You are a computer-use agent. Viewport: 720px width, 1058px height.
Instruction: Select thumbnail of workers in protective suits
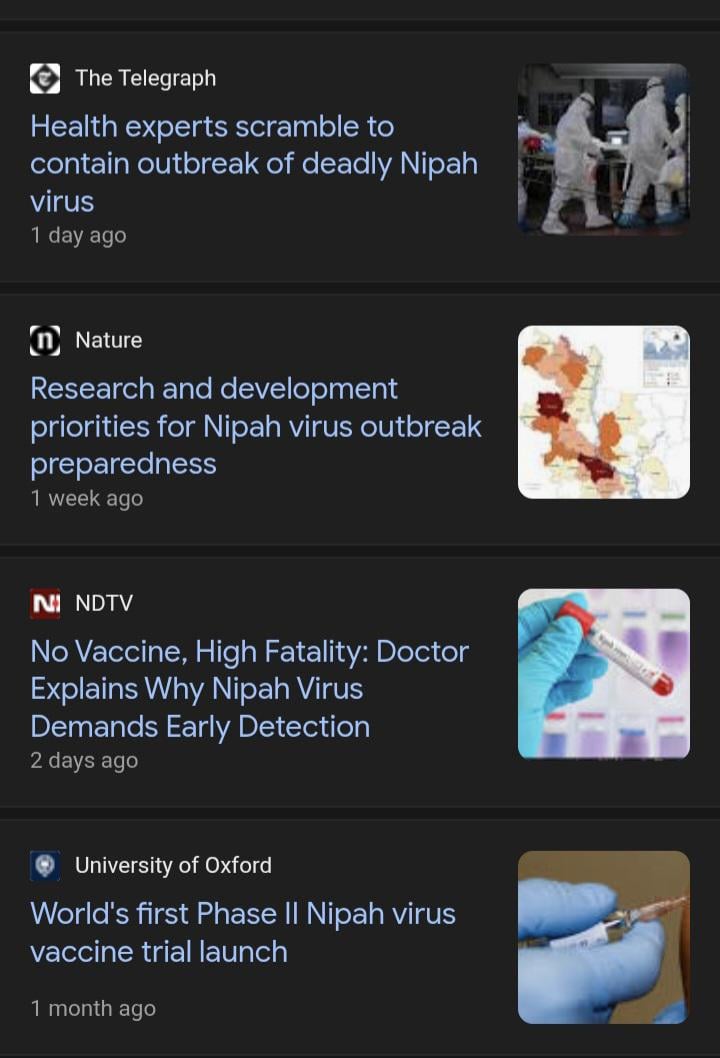(x=603, y=150)
